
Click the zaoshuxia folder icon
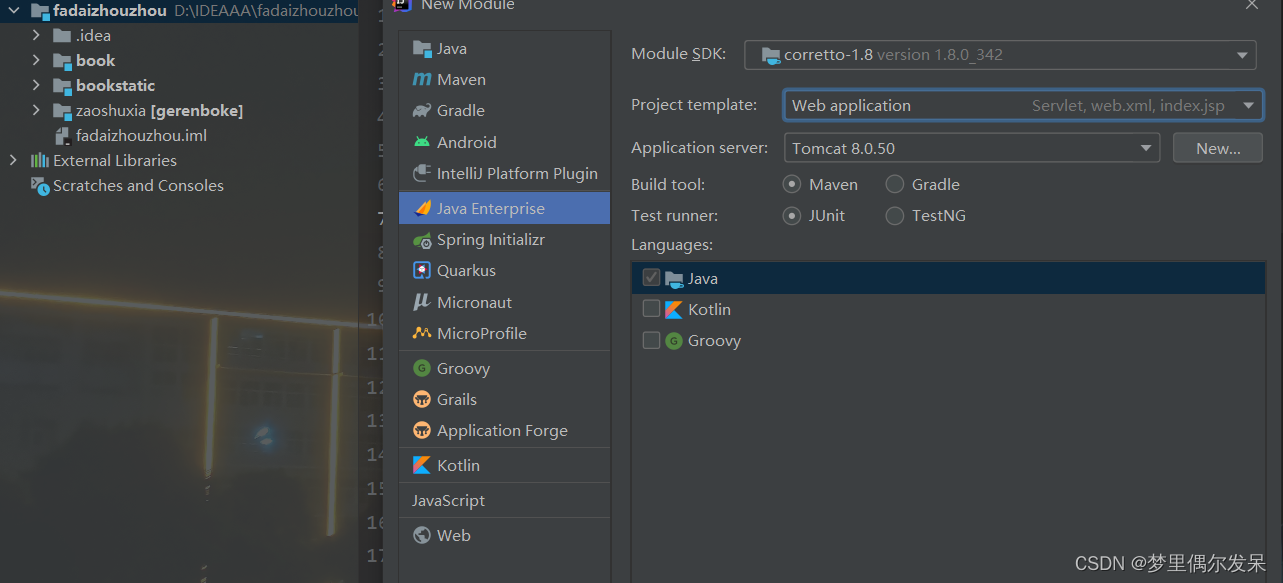(x=63, y=110)
